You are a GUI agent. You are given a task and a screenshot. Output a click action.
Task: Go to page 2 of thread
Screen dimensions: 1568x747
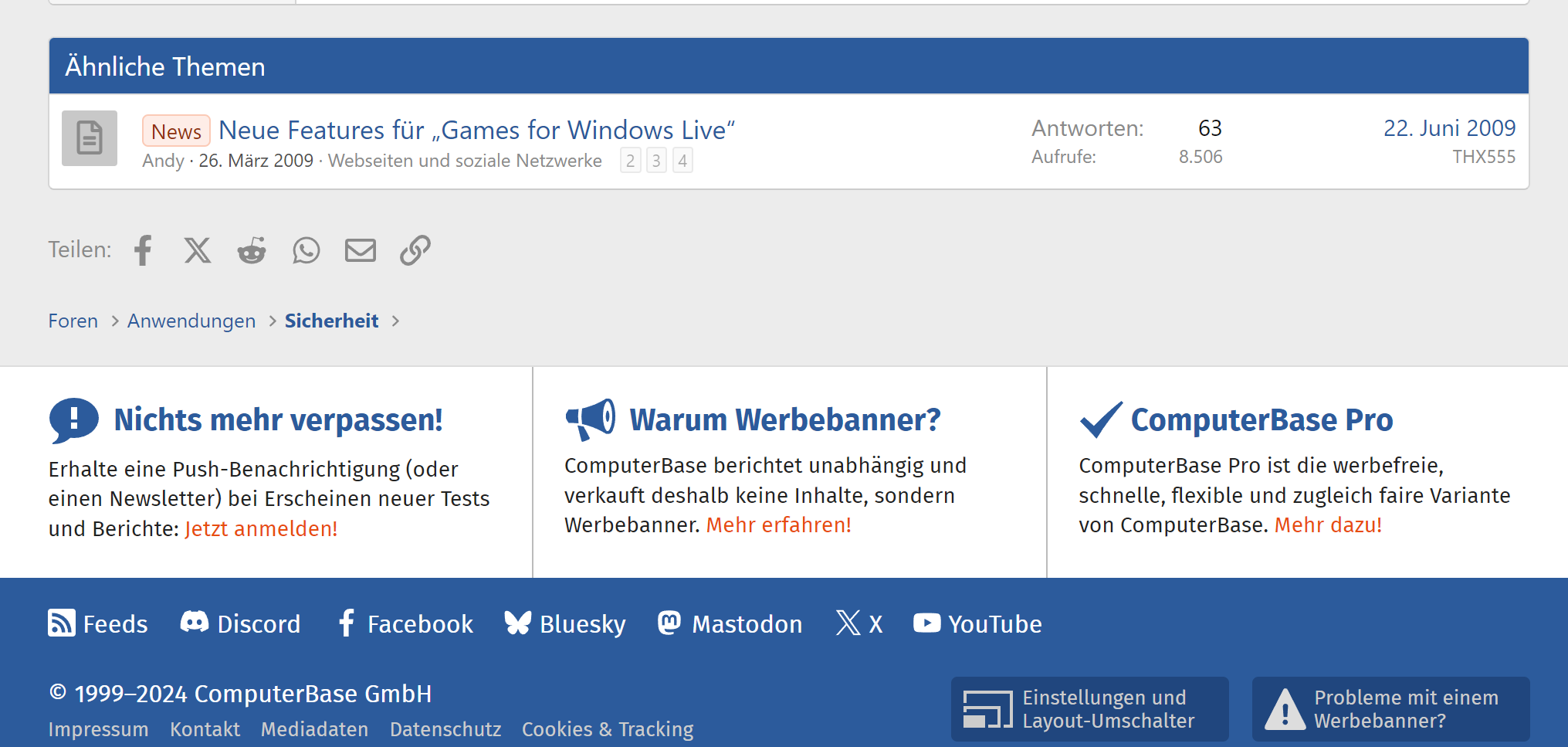631,161
